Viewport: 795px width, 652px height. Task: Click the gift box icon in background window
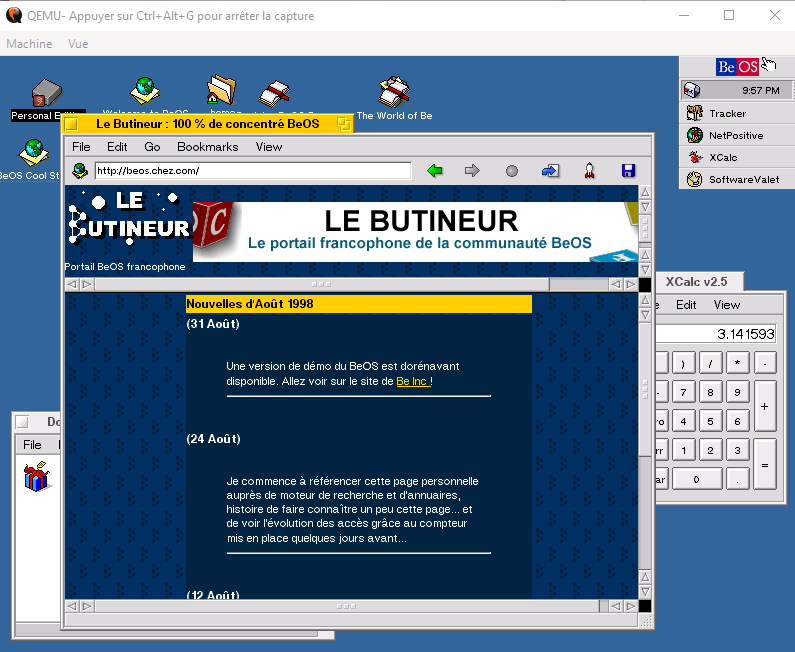[37, 477]
